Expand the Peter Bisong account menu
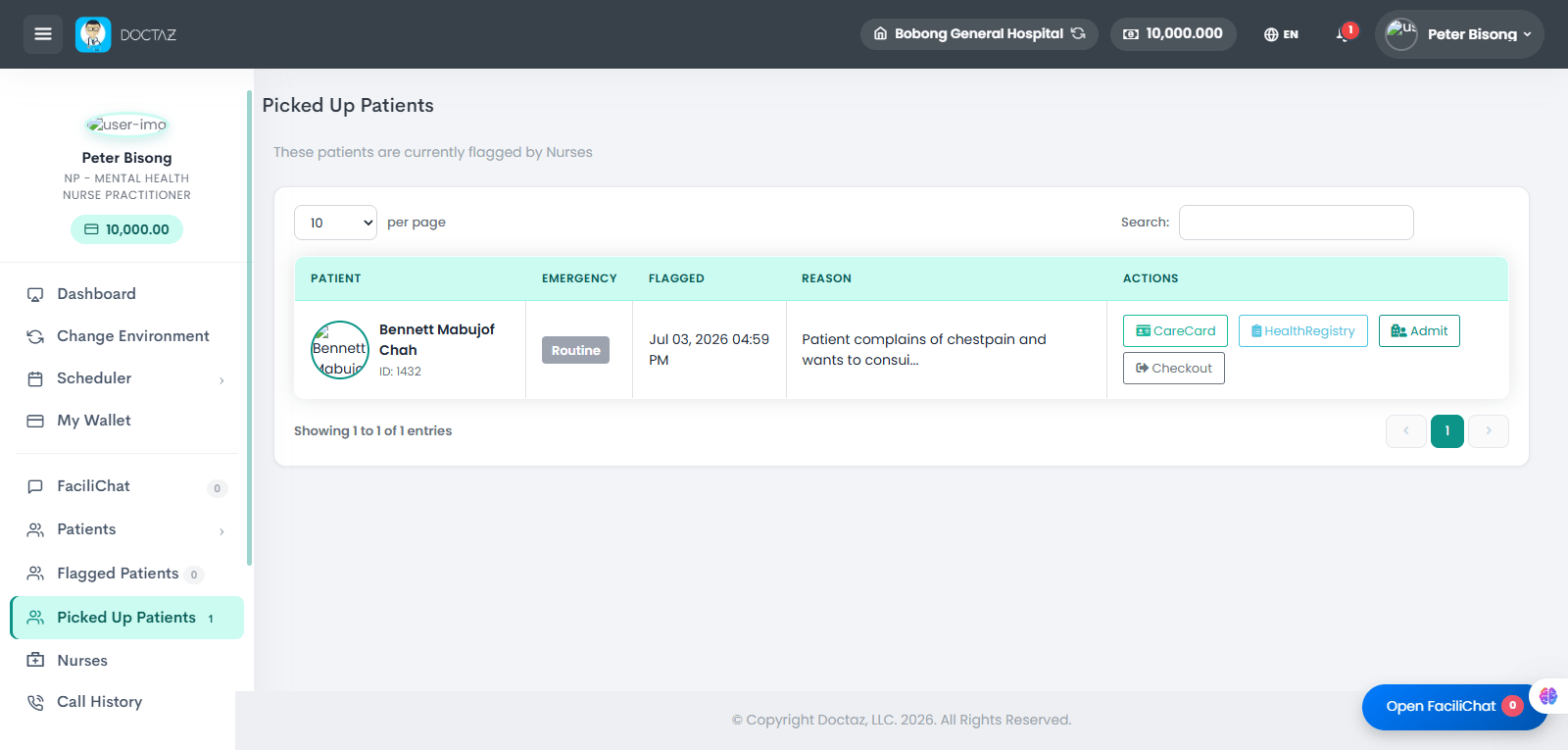1568x750 pixels. [x=1459, y=34]
